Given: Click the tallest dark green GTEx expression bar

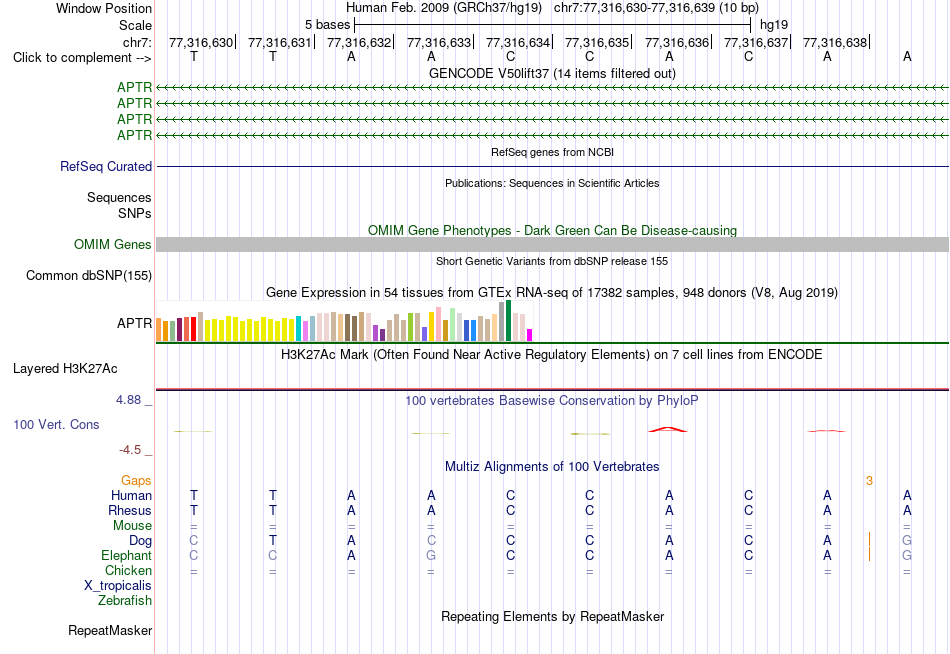Looking at the screenshot, I should [x=509, y=321].
